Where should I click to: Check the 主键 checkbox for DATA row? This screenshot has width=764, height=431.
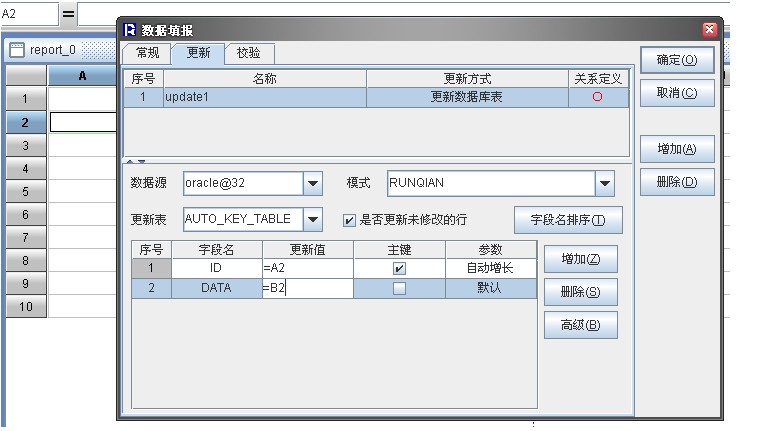399,288
